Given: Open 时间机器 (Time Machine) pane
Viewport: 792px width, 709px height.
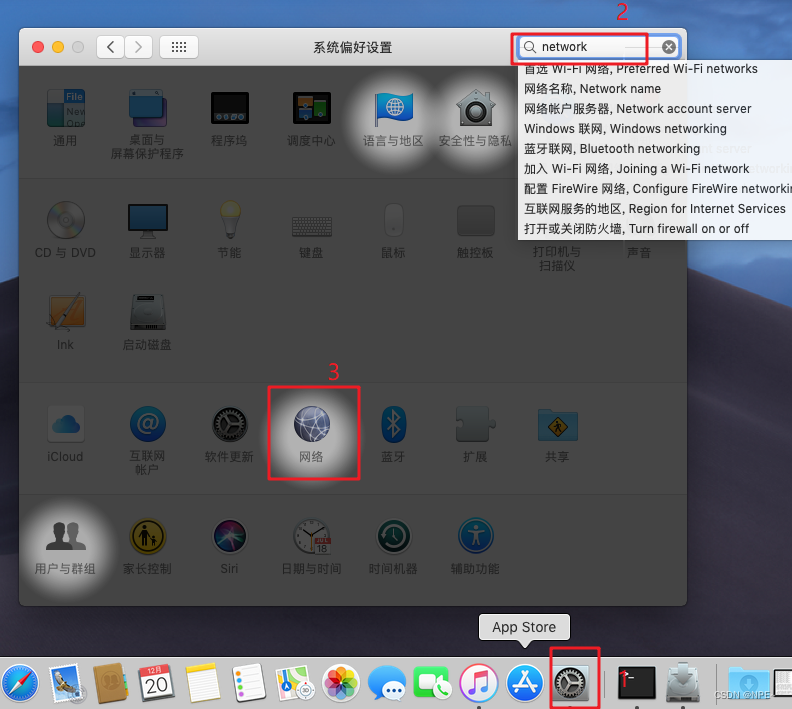Looking at the screenshot, I should 393,546.
